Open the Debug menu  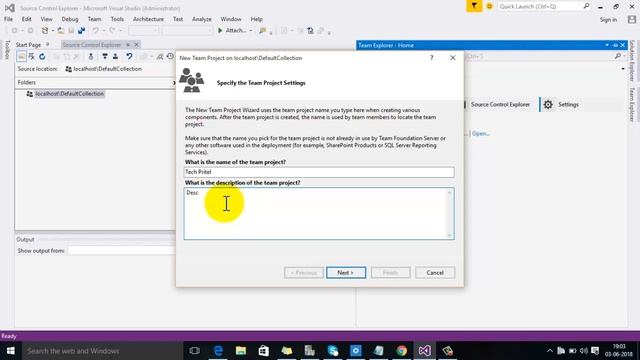point(70,19)
